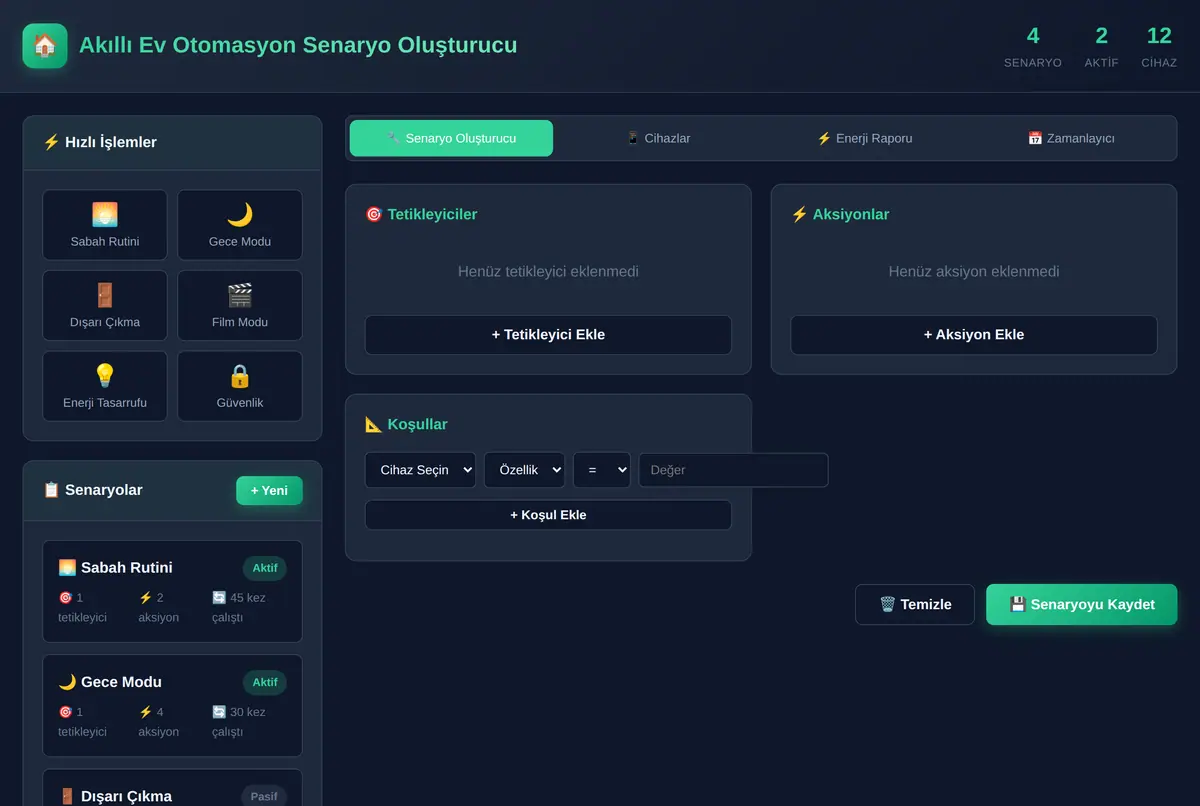1200x806 pixels.
Task: Tap the Gece Modu moon quick action
Action: pyautogui.click(x=240, y=225)
